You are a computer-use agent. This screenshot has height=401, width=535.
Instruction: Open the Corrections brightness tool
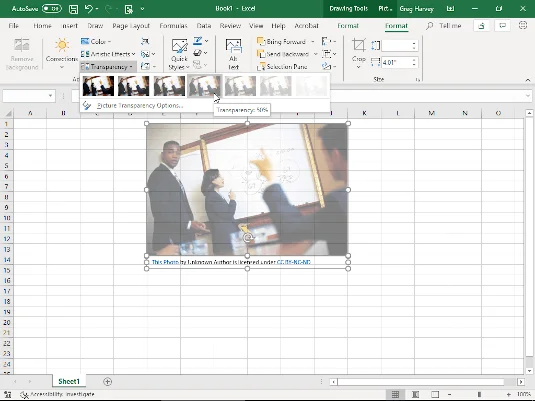click(62, 52)
